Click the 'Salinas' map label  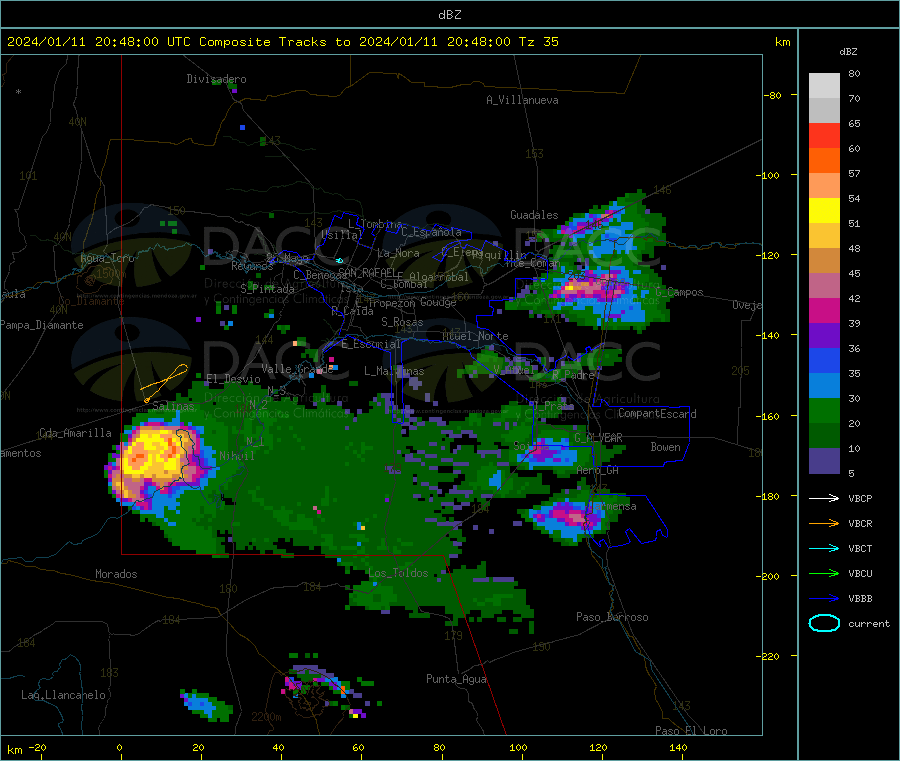pos(173,406)
